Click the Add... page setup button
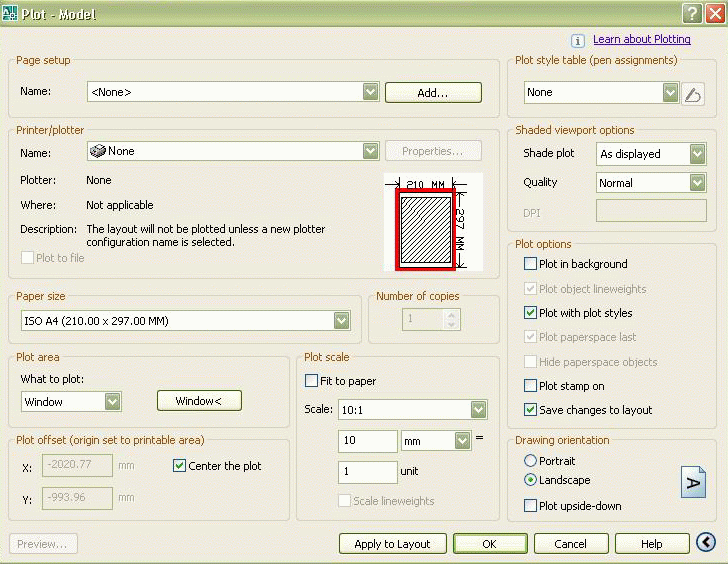The width and height of the screenshot is (728, 564). click(433, 93)
